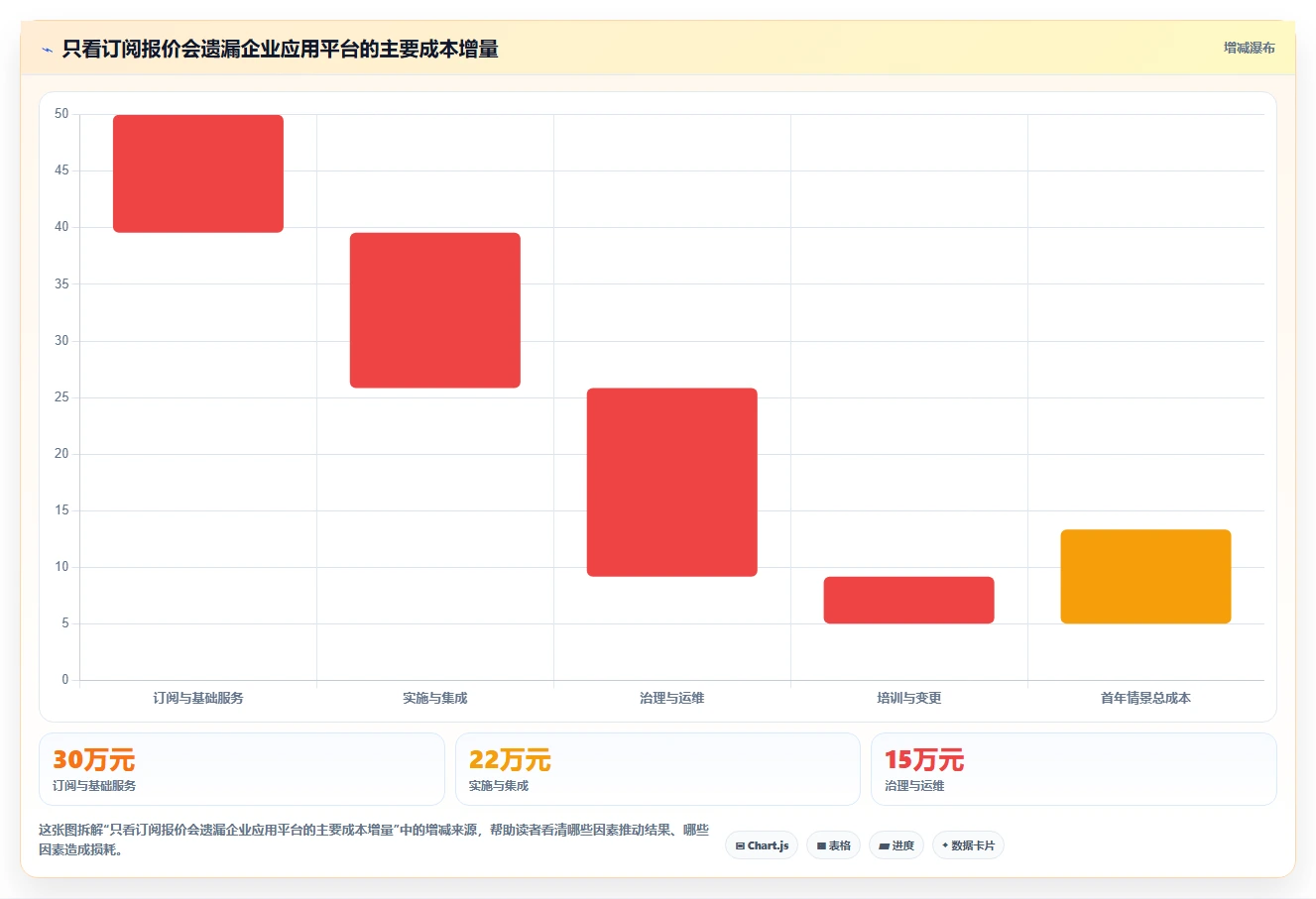
Task: Open the 30万元 订阅与基础服务 card
Action: pos(242,769)
